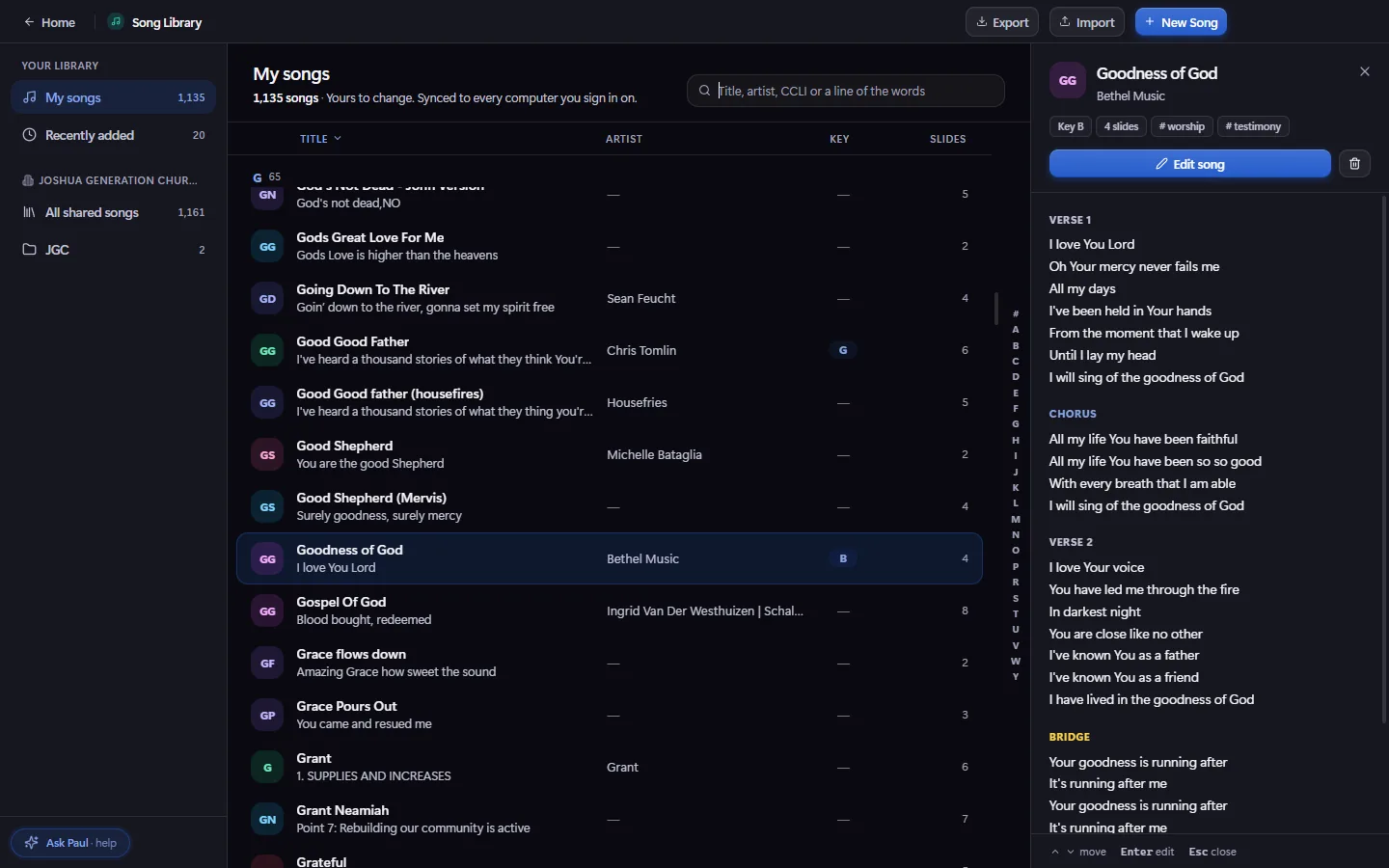Show All shared songs

pos(113,212)
